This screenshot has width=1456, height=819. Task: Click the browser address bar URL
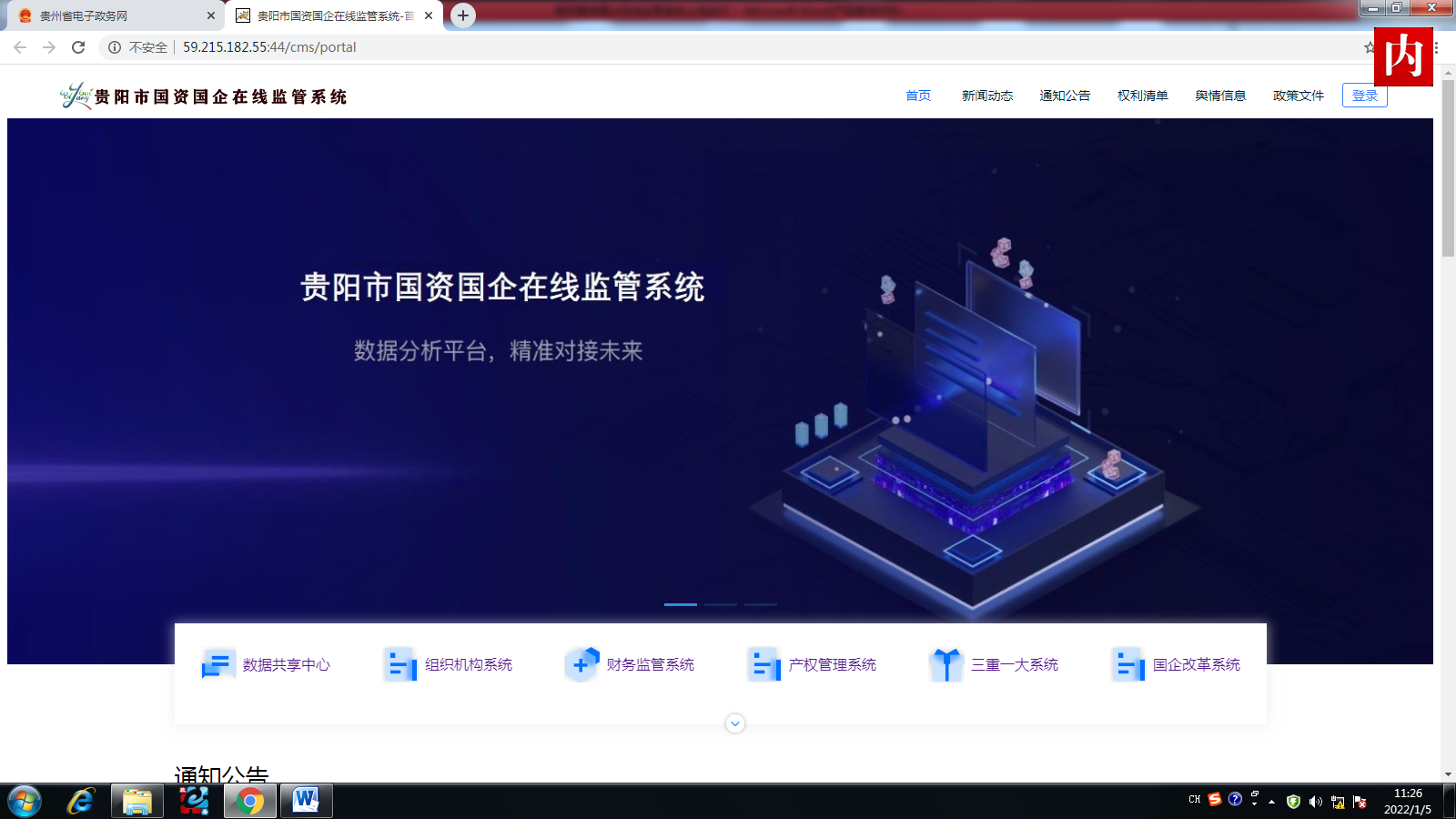[x=269, y=47]
